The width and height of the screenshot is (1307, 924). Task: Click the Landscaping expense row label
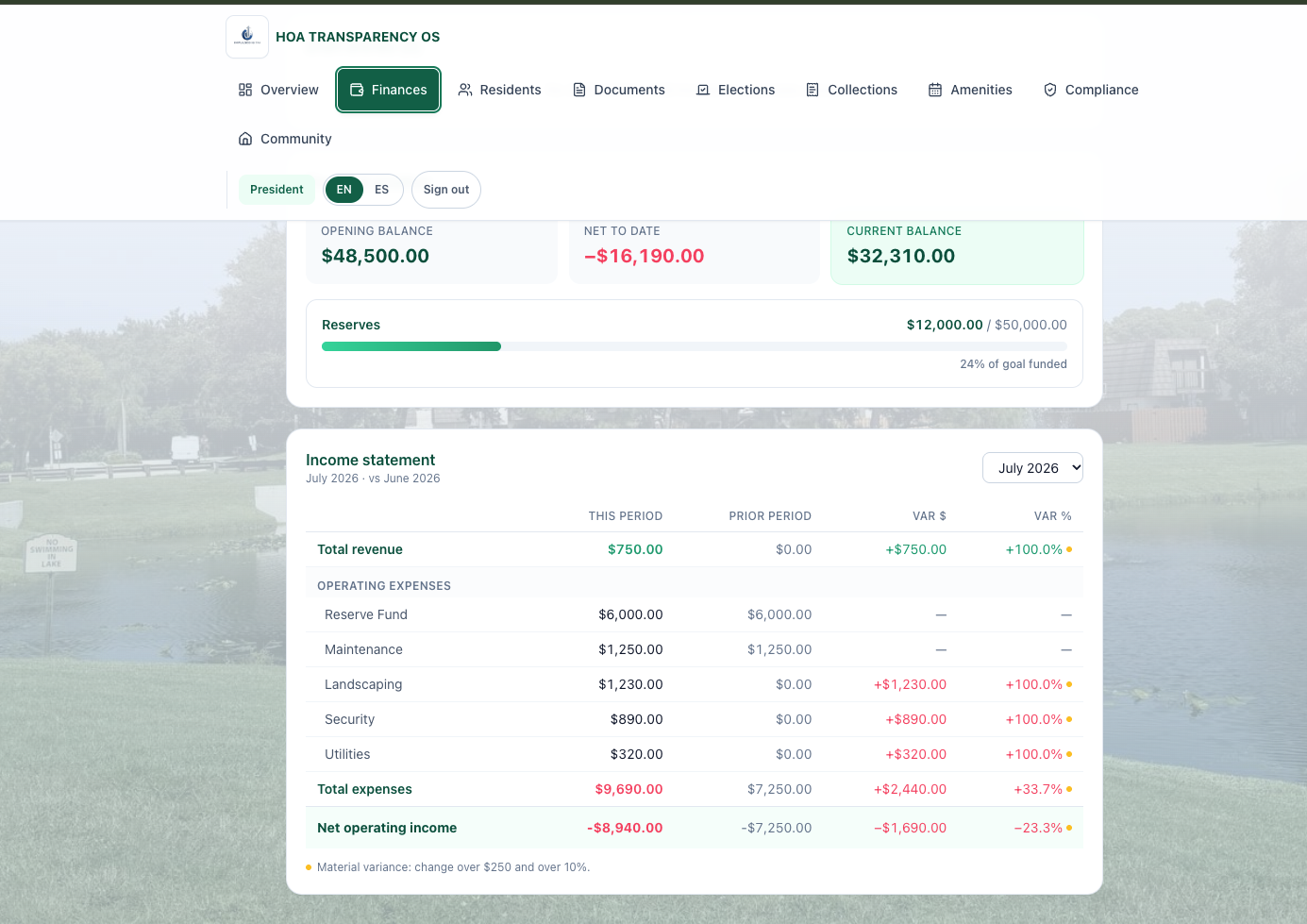[x=363, y=684]
